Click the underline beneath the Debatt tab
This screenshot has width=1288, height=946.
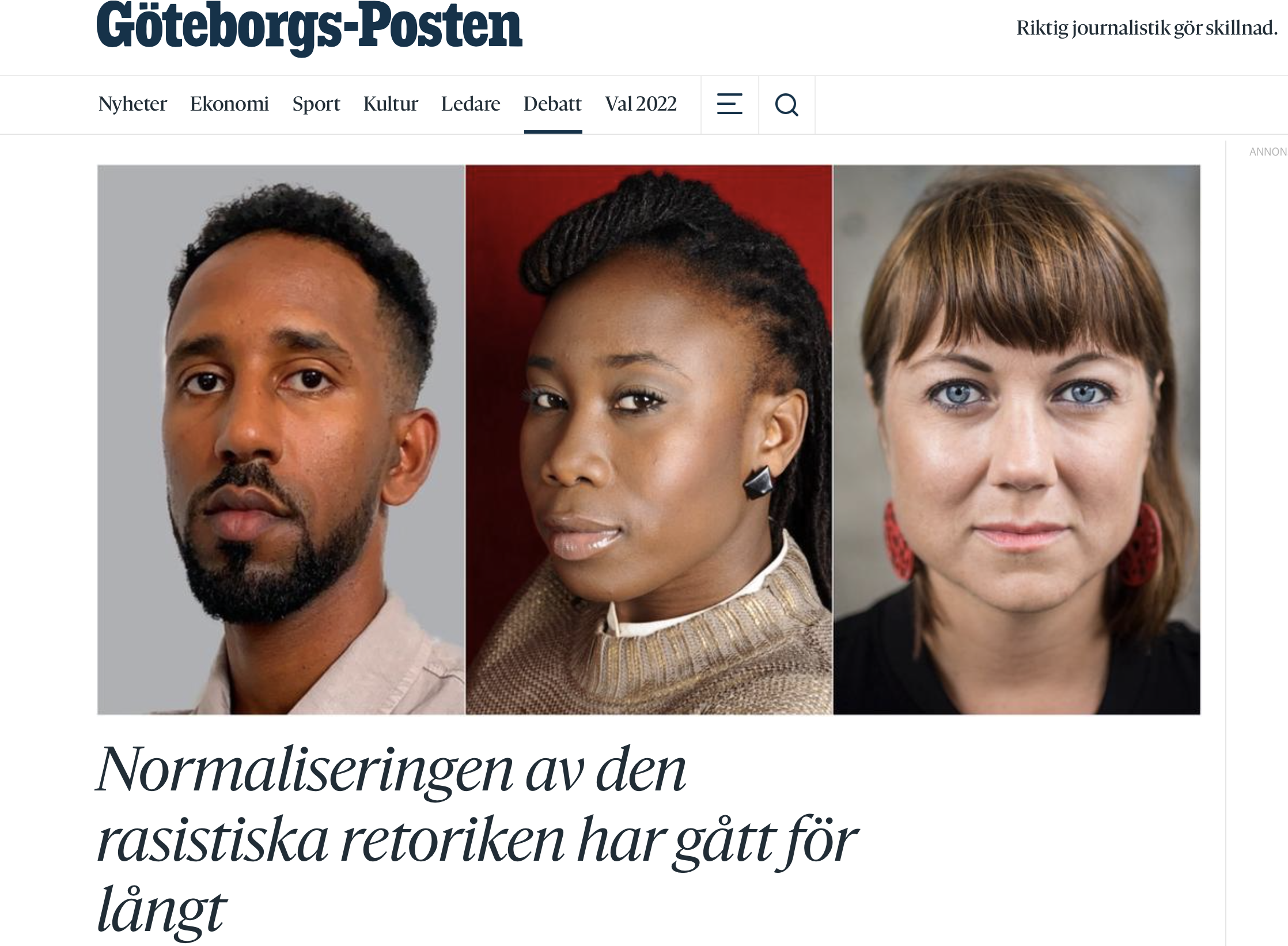coord(553,132)
